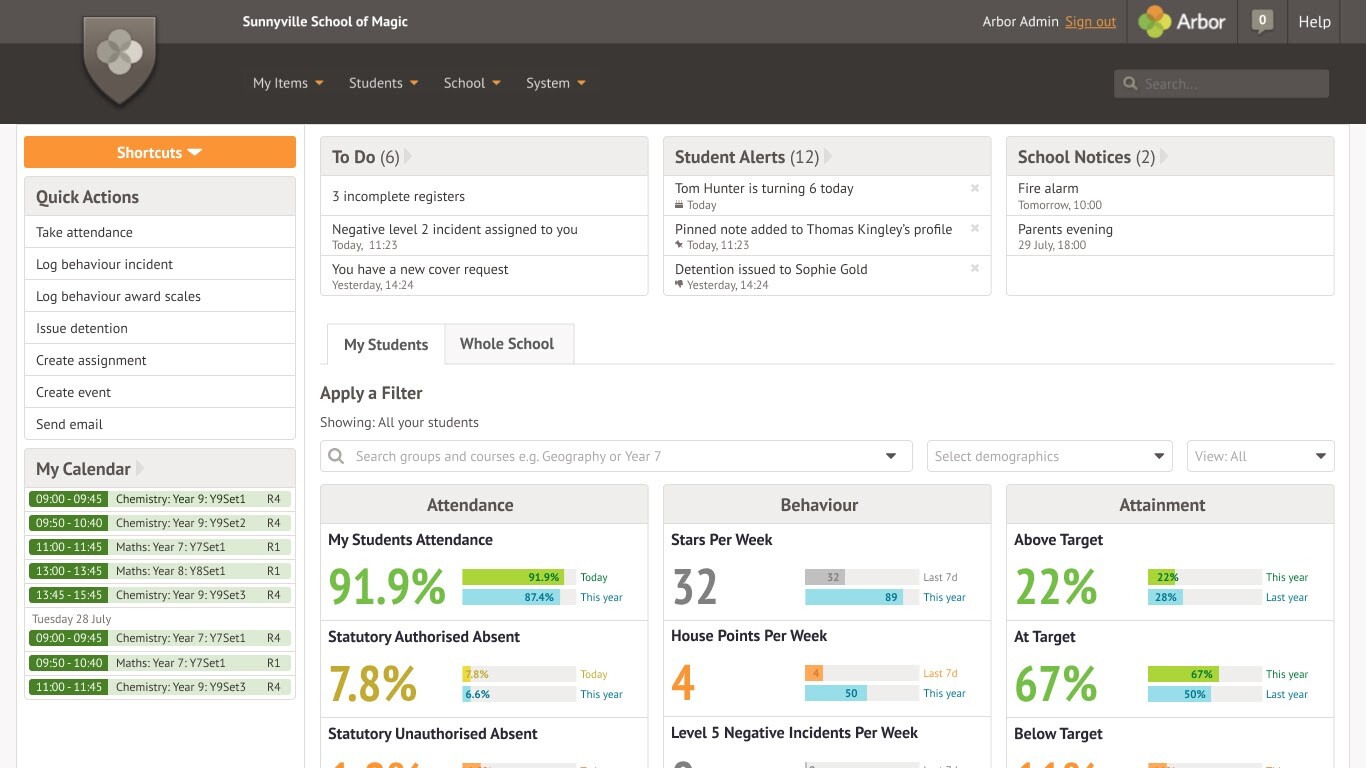Screen dimensions: 1366x768
Task: Click the groups and courses search field
Action: pos(616,456)
